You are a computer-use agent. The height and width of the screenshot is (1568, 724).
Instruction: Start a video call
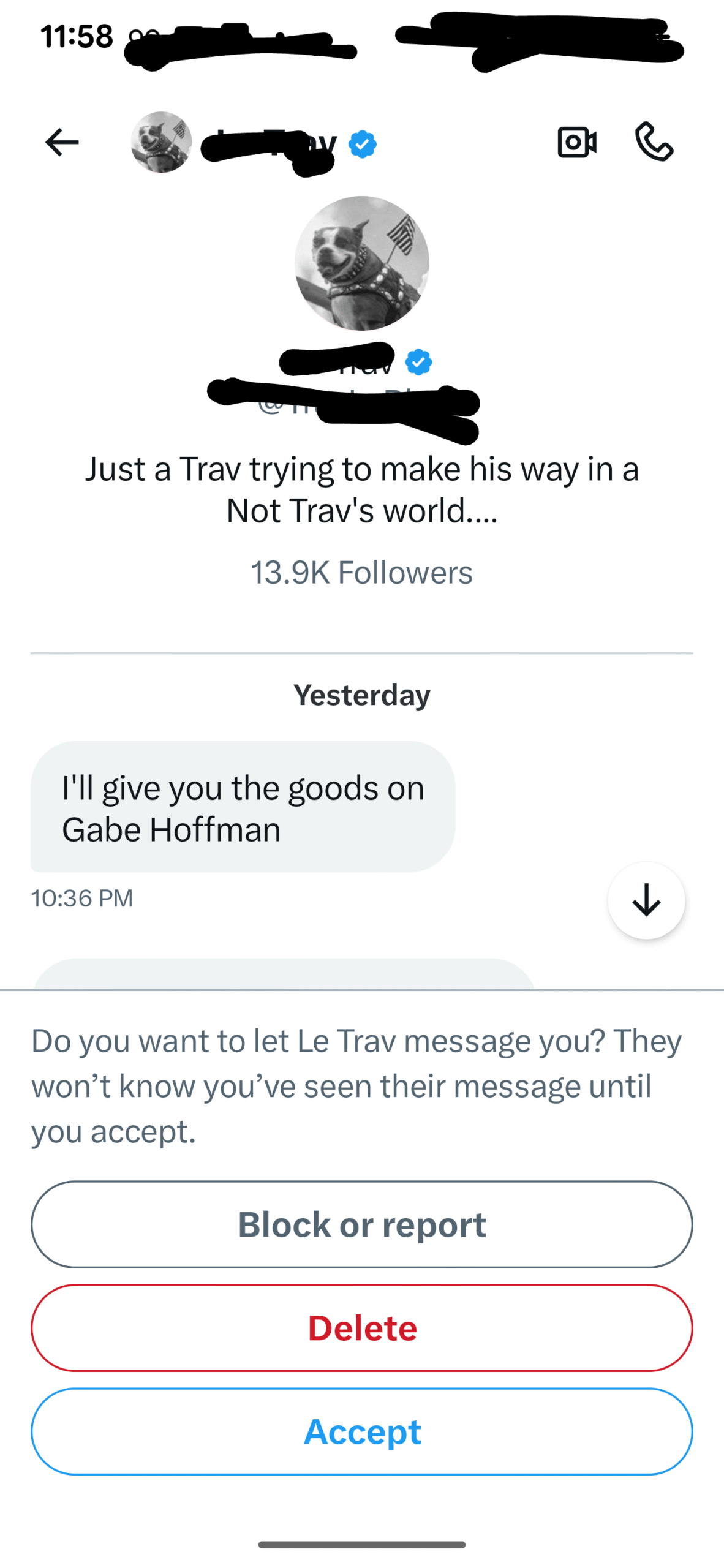click(576, 142)
